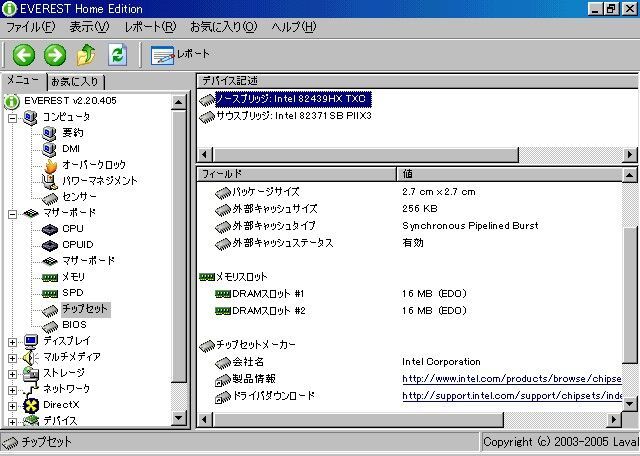Click the device list left scroll arrow

[205, 155]
